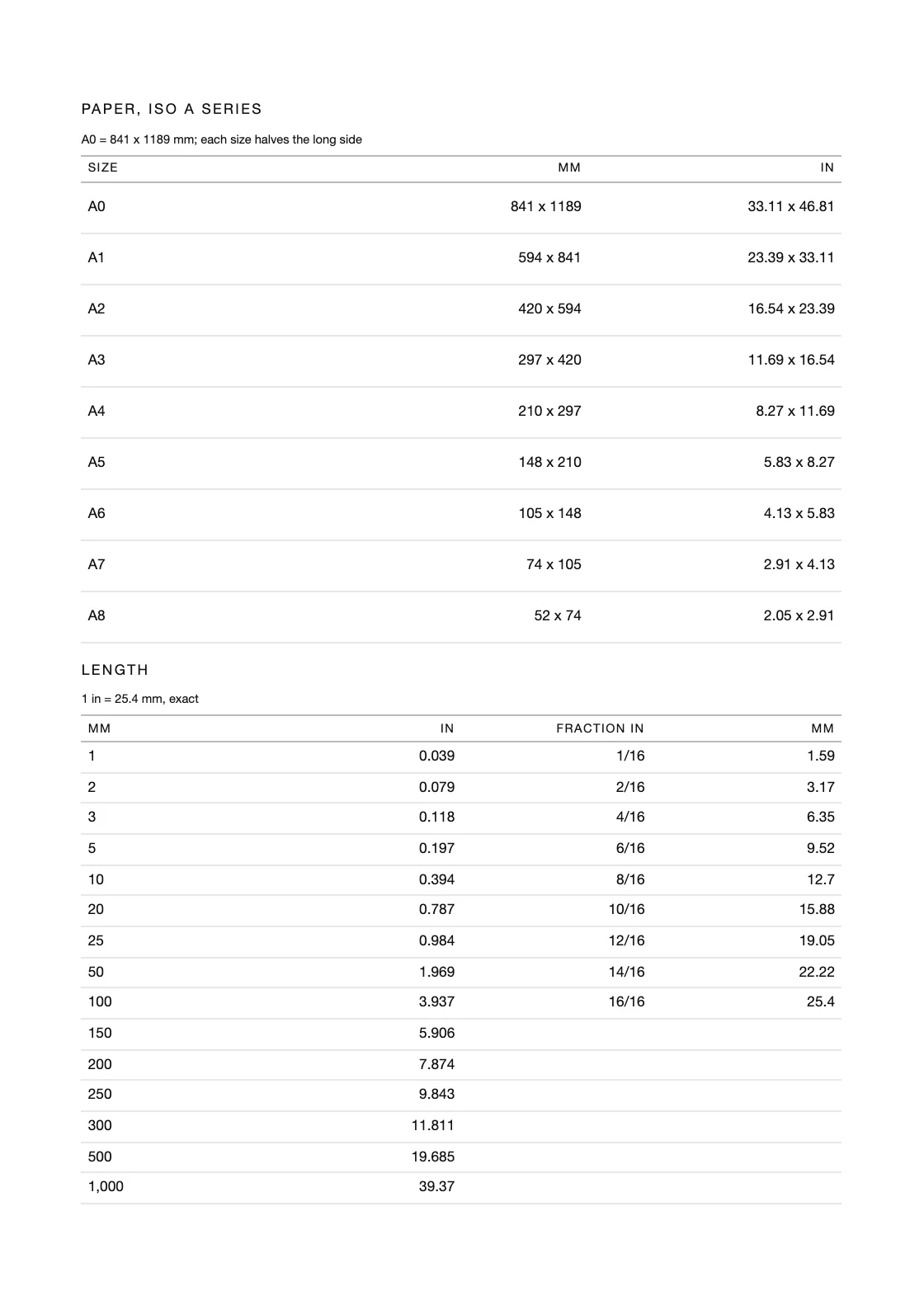Select the 39.37 inch value
The image size is (924, 1310).
coord(436,1186)
